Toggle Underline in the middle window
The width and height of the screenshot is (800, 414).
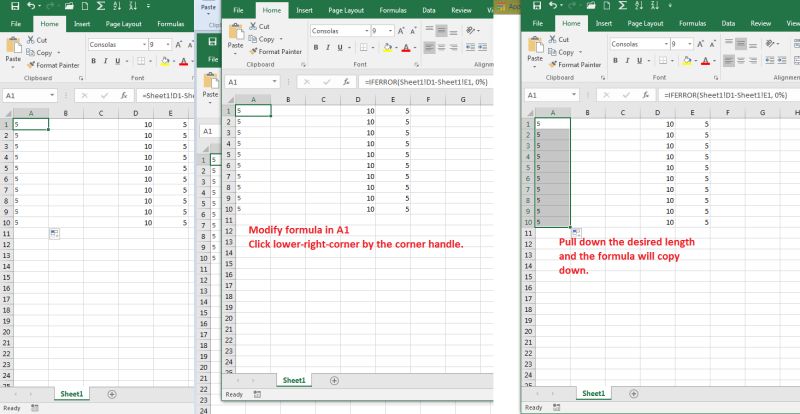point(340,47)
